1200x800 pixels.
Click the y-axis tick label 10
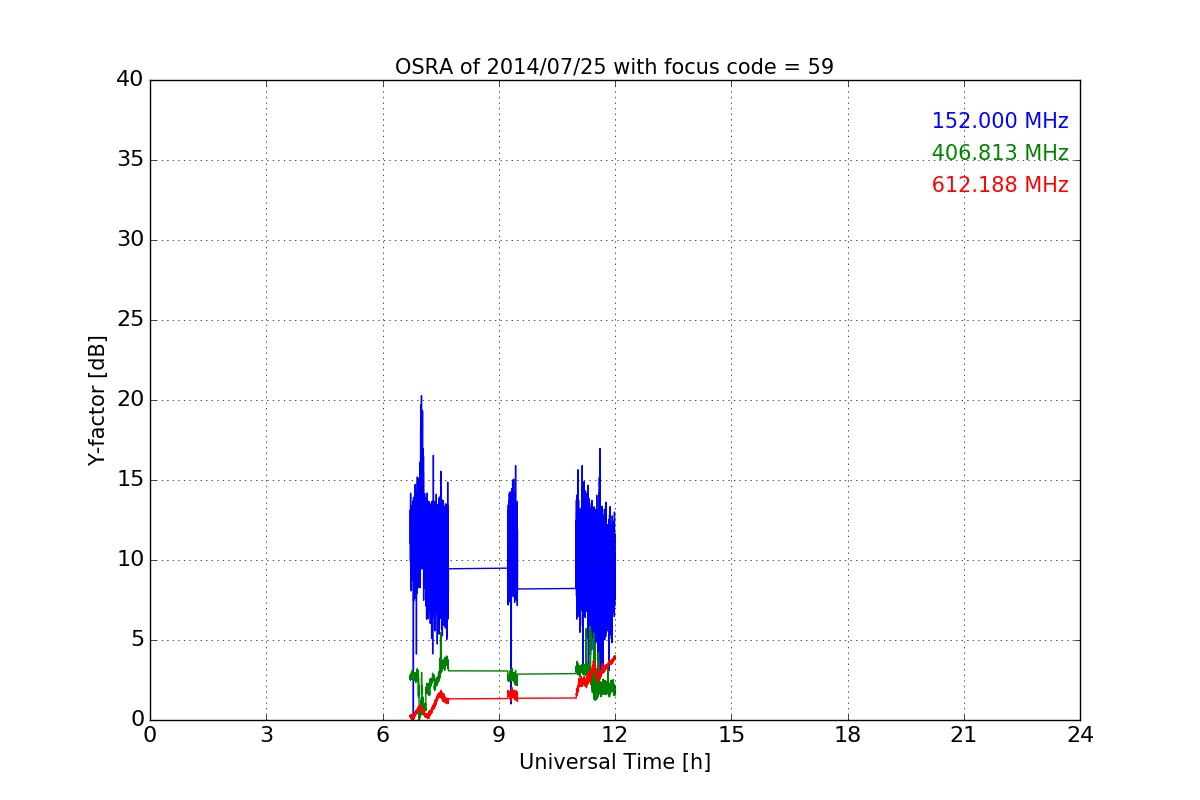tap(130, 560)
